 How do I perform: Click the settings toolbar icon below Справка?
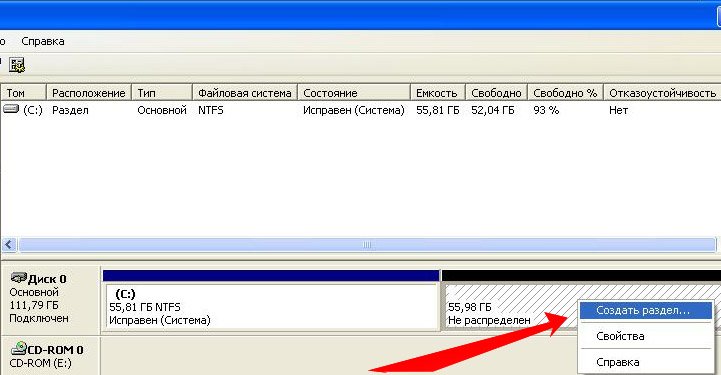[x=17, y=65]
